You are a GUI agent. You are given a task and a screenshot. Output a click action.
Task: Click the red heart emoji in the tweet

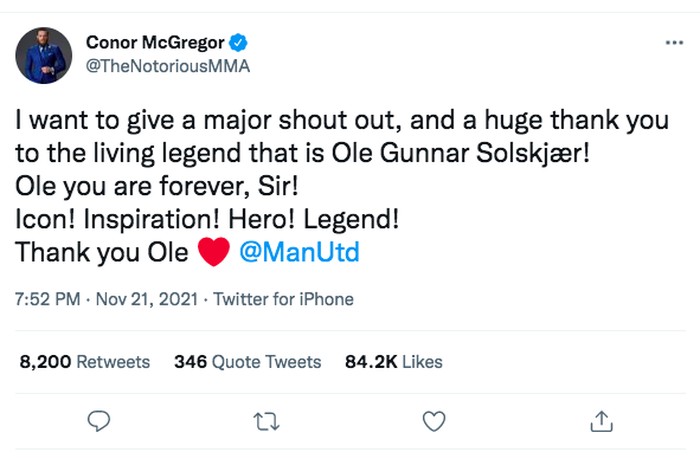point(214,252)
